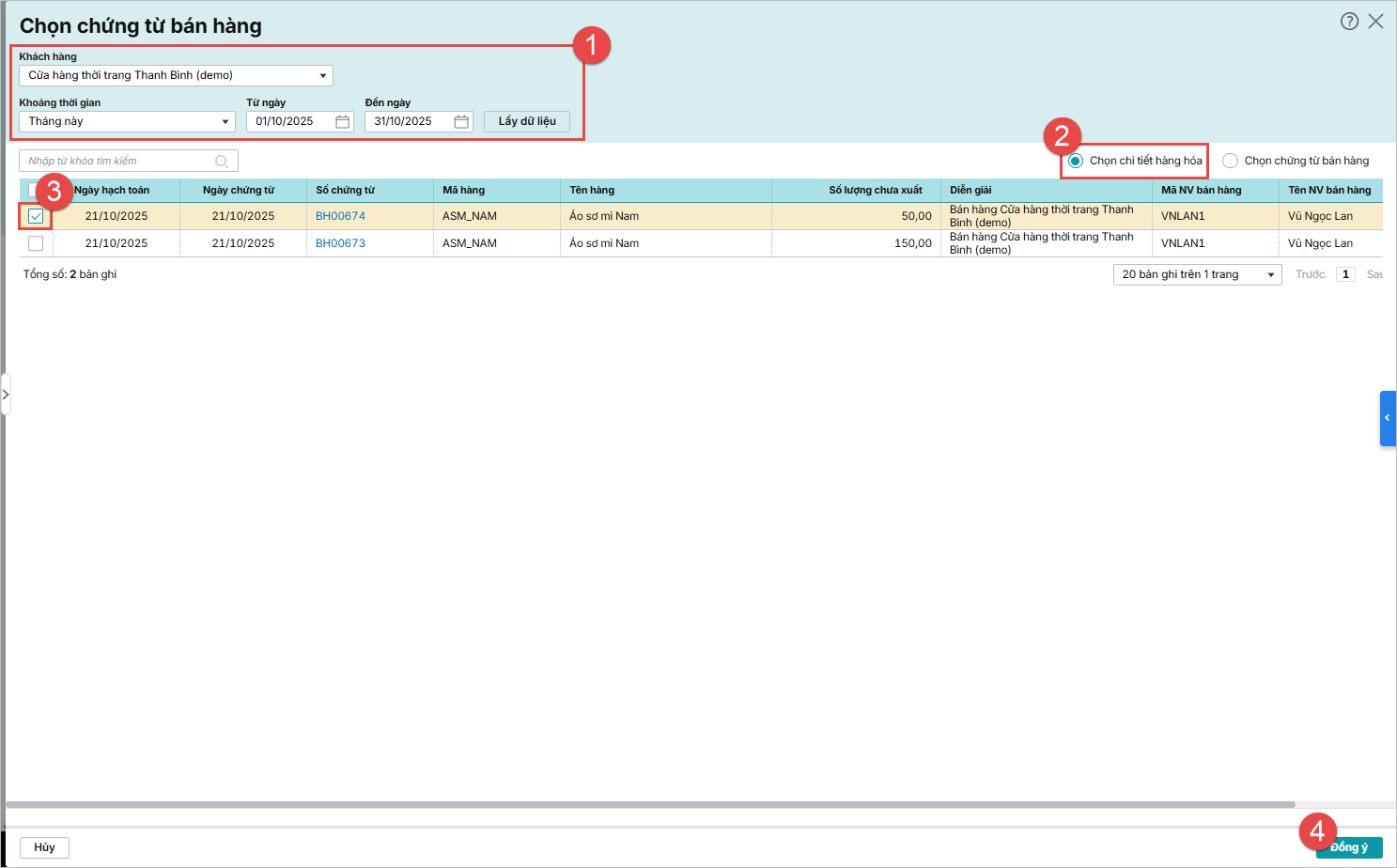The height and width of the screenshot is (868, 1397).
Task: Expand the Khách hàng customer dropdown
Action: pyautogui.click(x=322, y=76)
